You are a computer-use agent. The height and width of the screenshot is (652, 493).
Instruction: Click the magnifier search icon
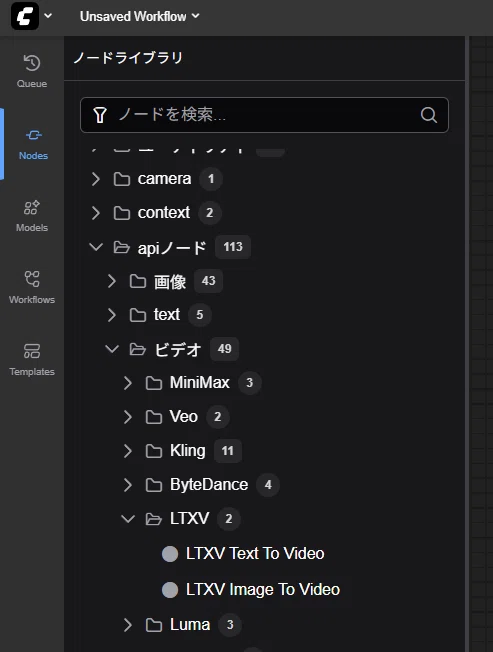(429, 115)
